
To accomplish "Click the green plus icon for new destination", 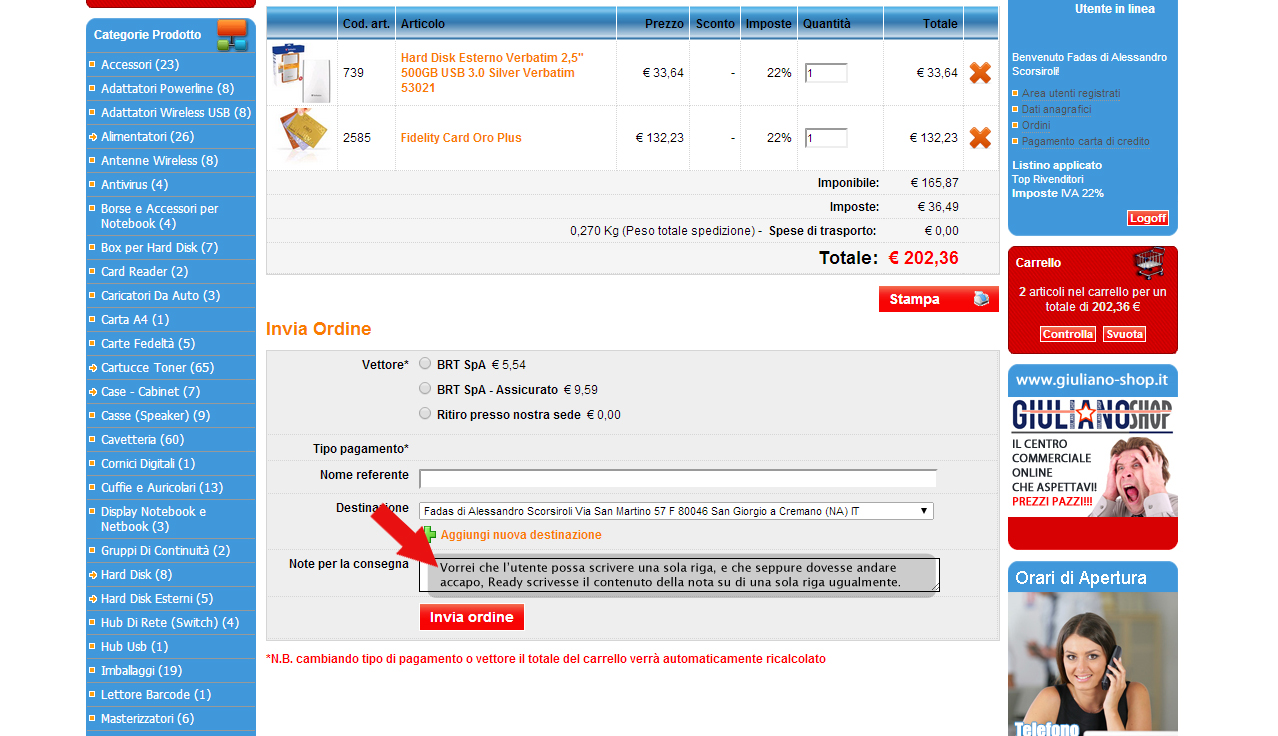I will 429,534.
